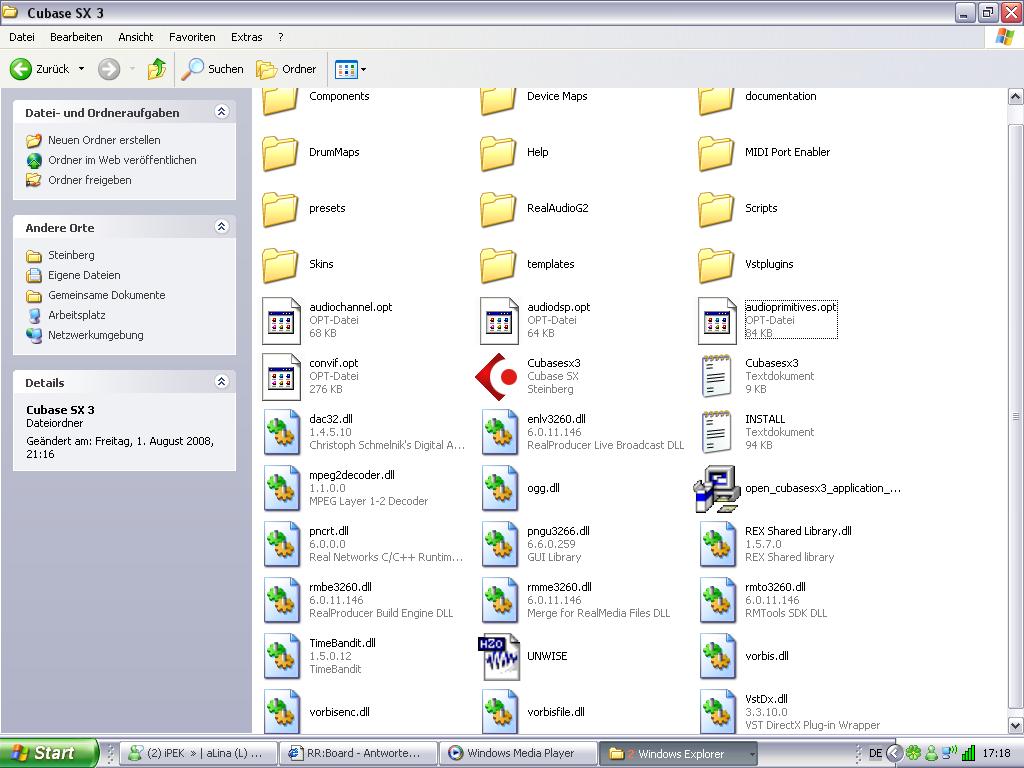The height and width of the screenshot is (768, 1024).
Task: Select the INSTALL text document icon
Action: coord(716,432)
